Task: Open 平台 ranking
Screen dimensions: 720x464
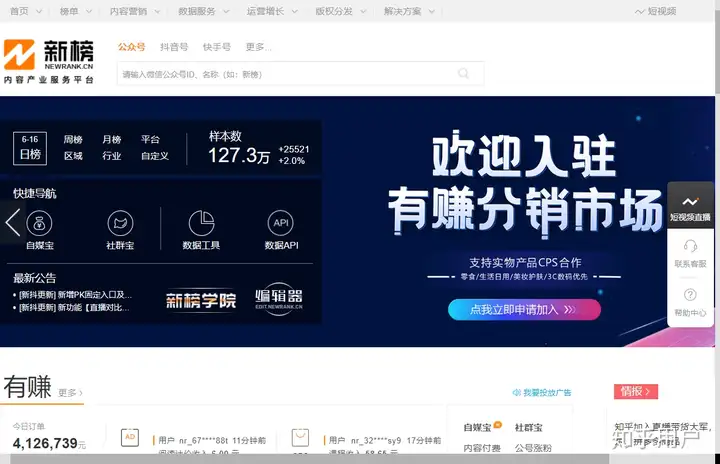Action: pos(150,139)
